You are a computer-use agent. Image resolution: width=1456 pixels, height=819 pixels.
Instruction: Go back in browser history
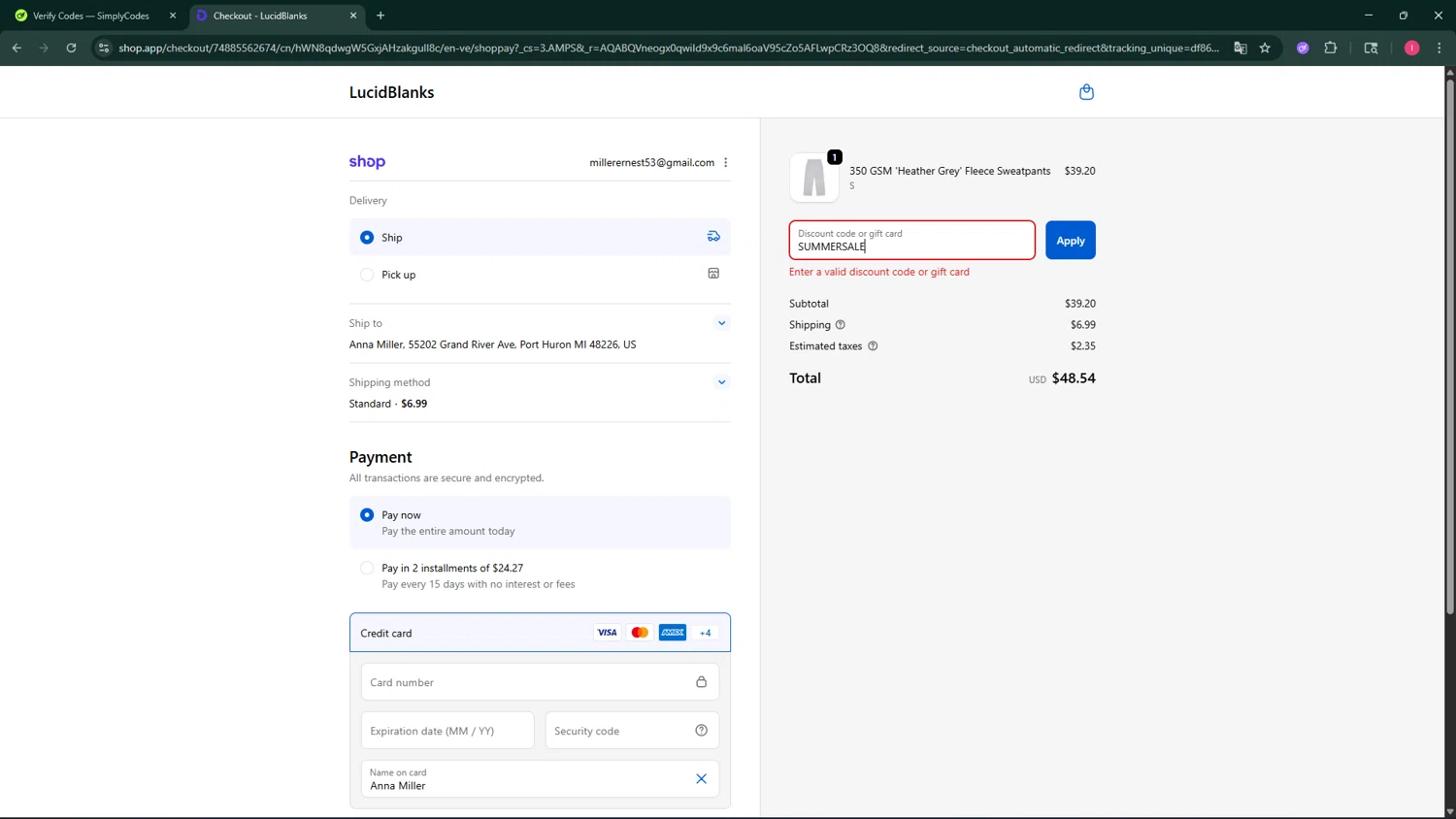coord(17,48)
